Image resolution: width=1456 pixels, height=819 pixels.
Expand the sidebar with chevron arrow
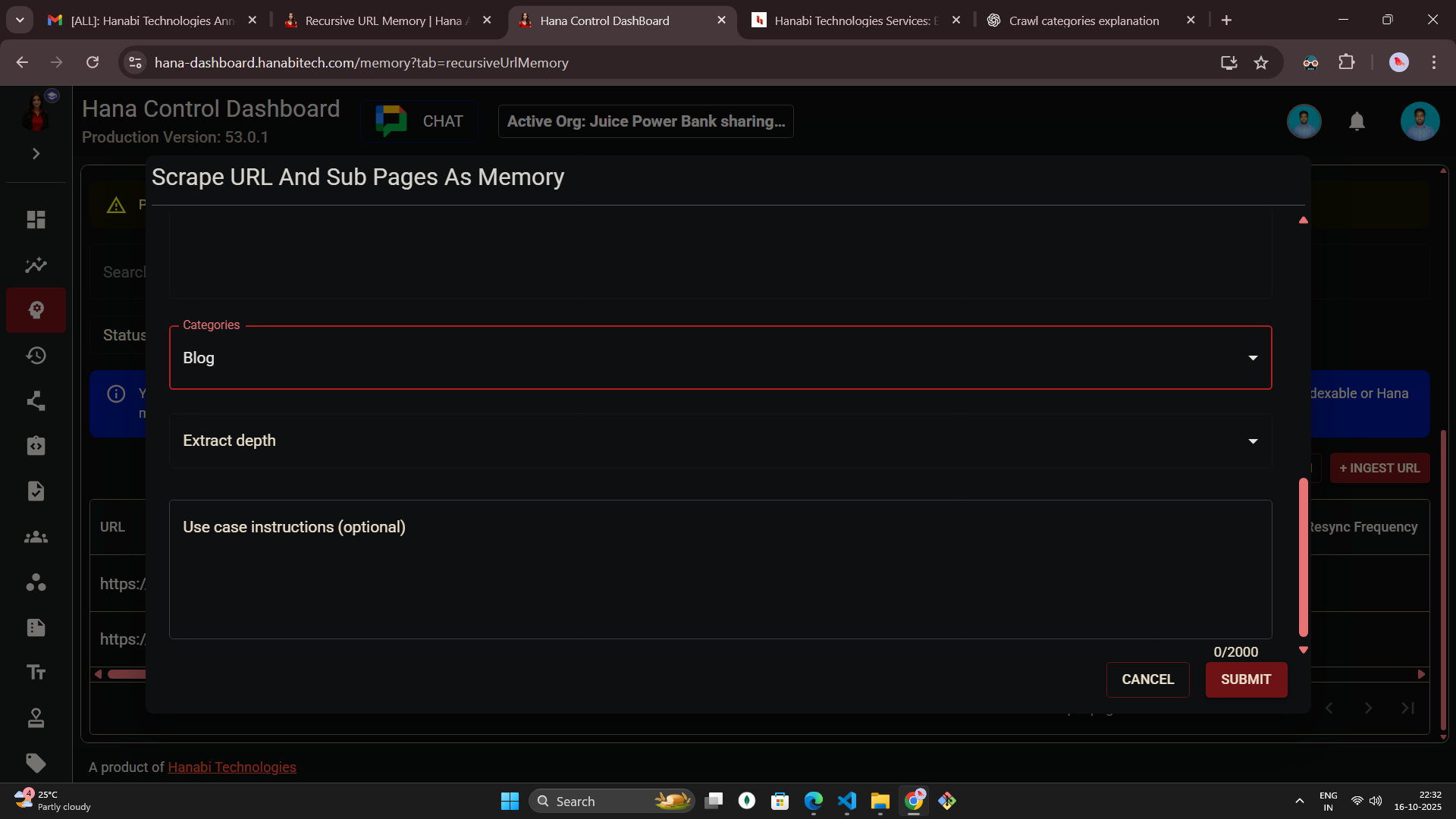coord(36,154)
